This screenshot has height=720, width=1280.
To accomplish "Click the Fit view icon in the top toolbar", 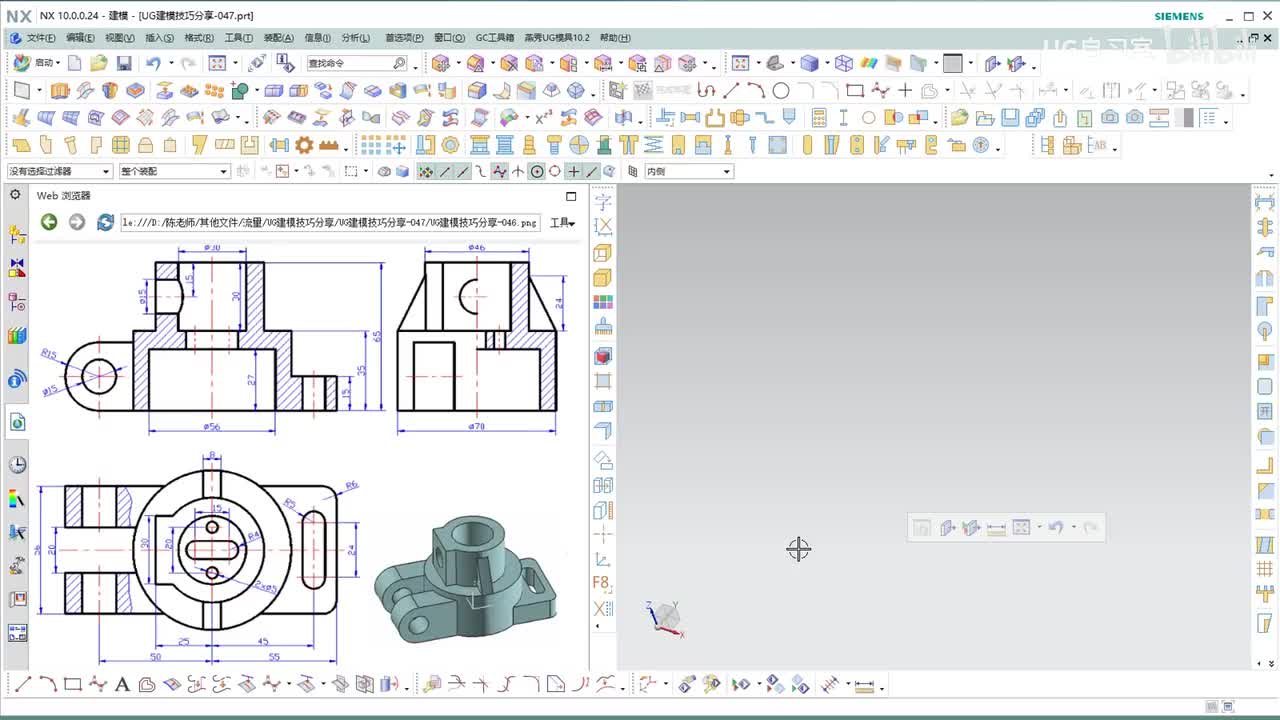I will point(216,63).
